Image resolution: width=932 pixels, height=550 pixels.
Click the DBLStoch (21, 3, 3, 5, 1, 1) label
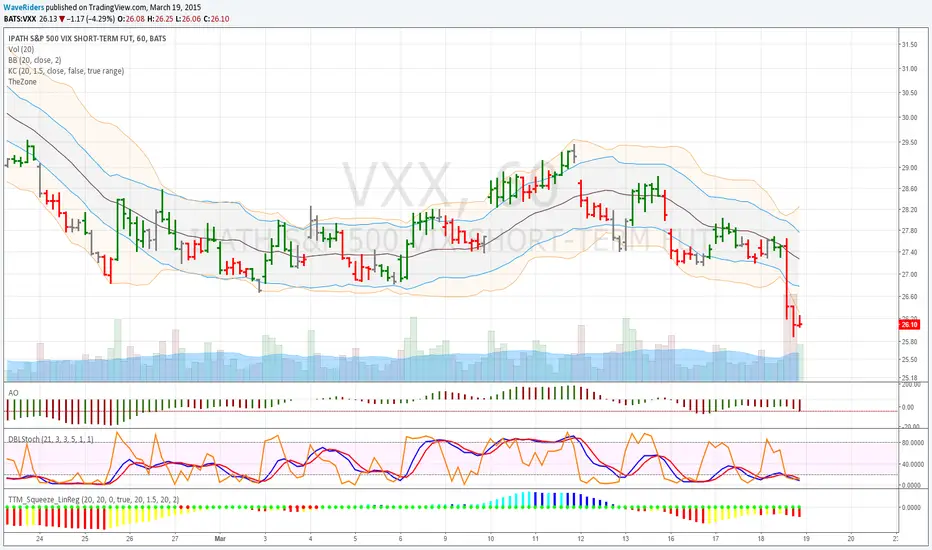tap(51, 439)
